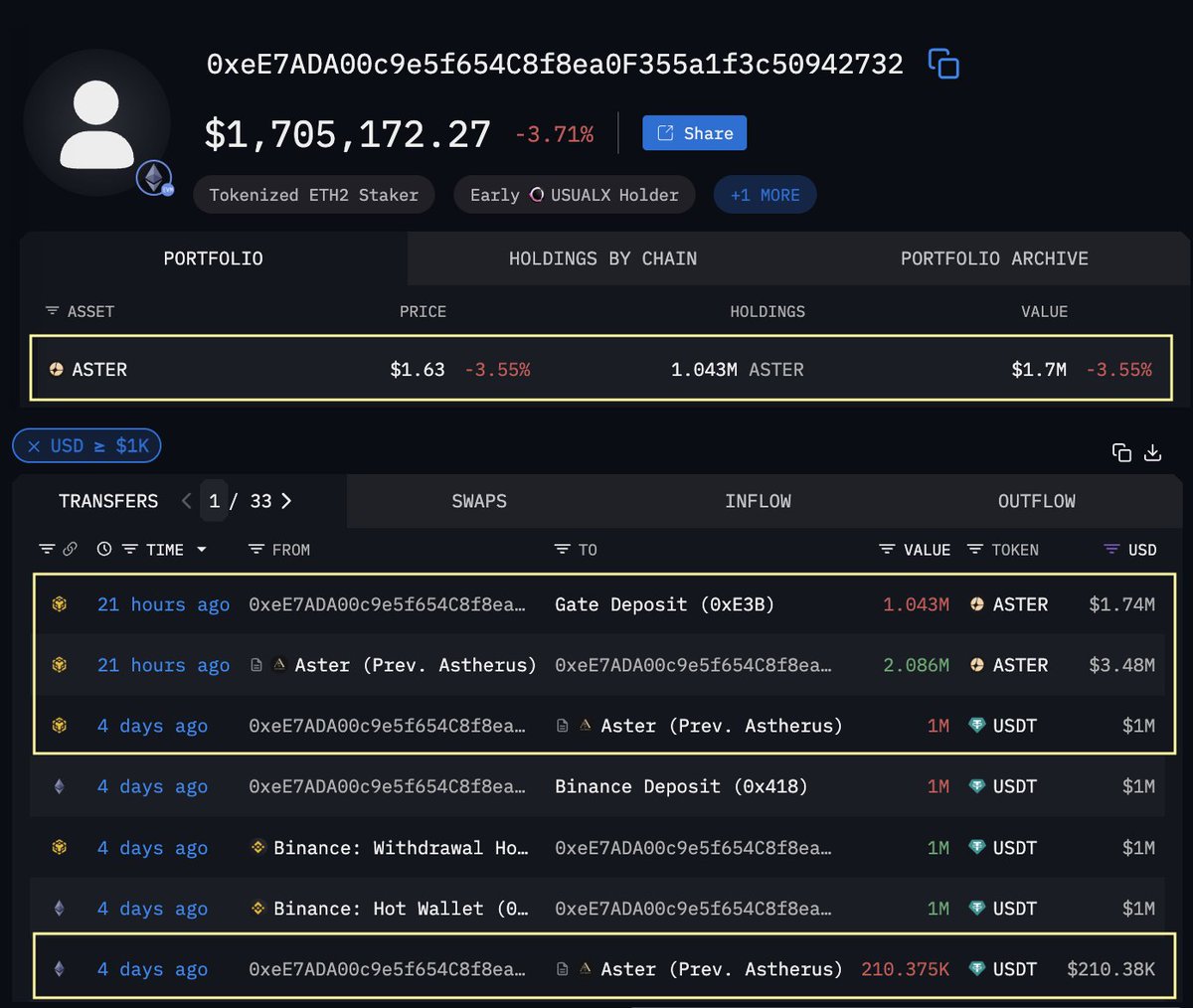Open the Binance: Hot Wallet sender link
The image size is (1193, 1008).
[x=401, y=909]
